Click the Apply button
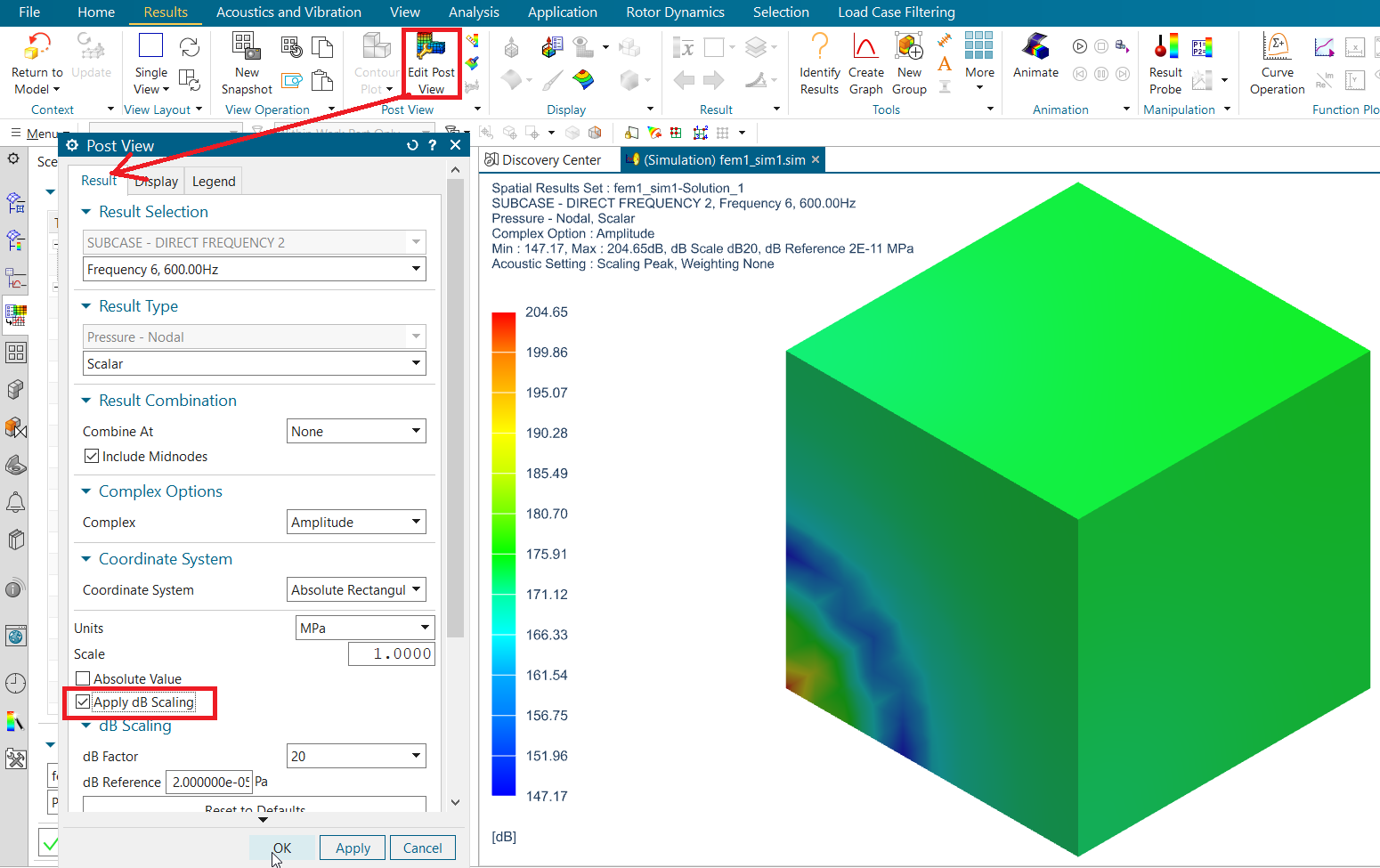Screen dimensions: 1380x868 (353, 848)
